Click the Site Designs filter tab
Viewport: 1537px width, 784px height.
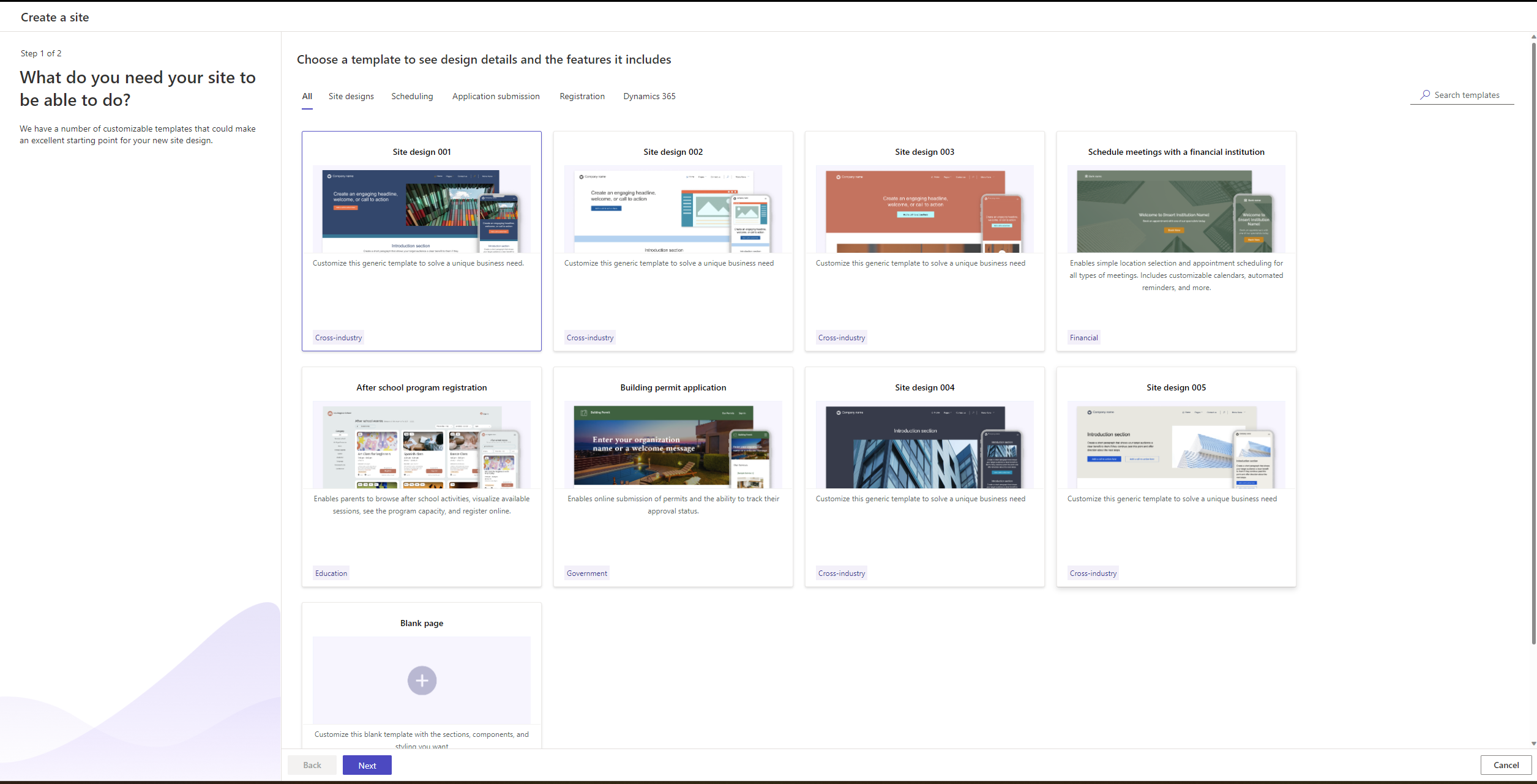click(351, 95)
